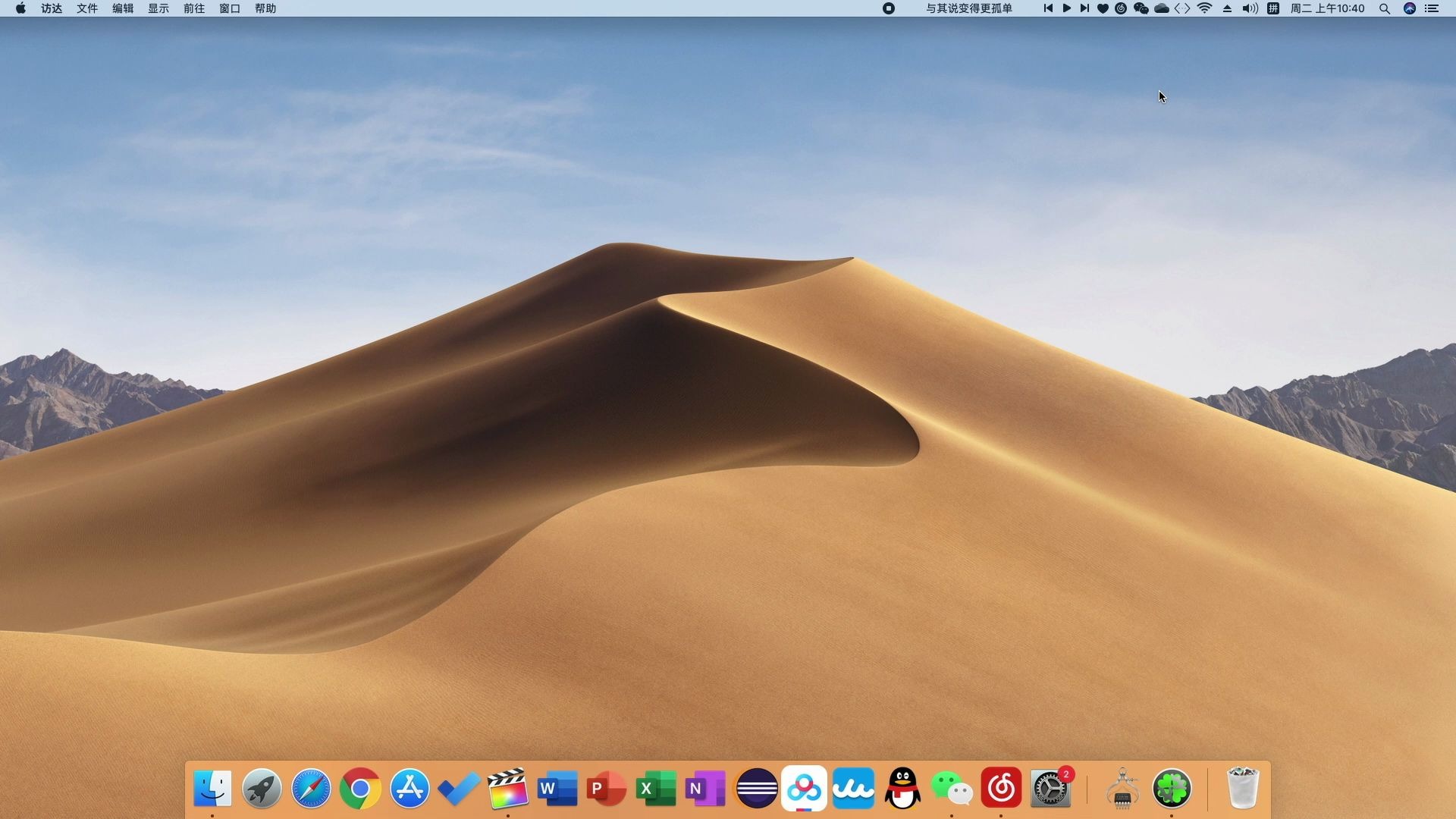
Task: Open the Apple menu
Action: click(20, 8)
